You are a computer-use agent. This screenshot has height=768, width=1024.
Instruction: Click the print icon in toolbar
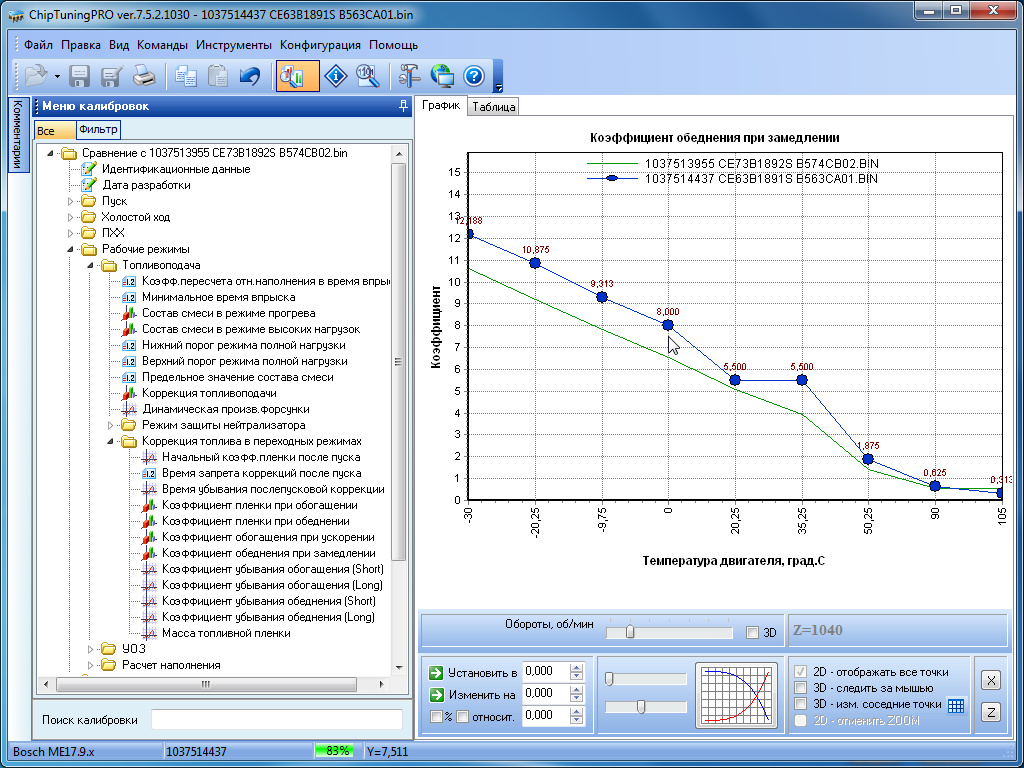click(x=144, y=76)
